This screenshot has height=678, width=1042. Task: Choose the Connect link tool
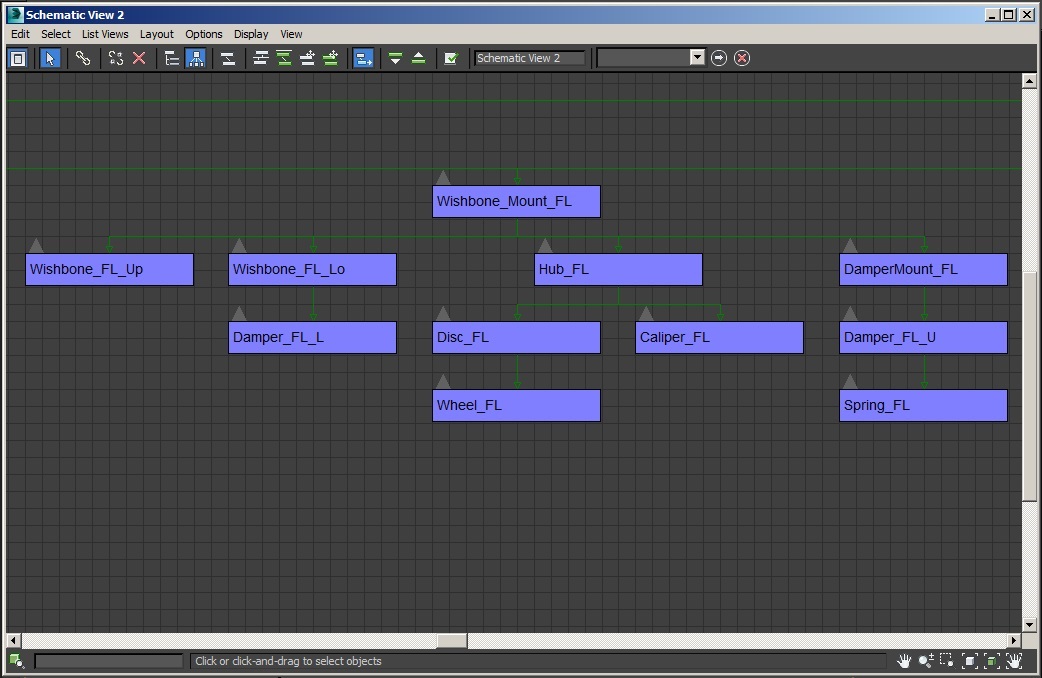tap(83, 58)
